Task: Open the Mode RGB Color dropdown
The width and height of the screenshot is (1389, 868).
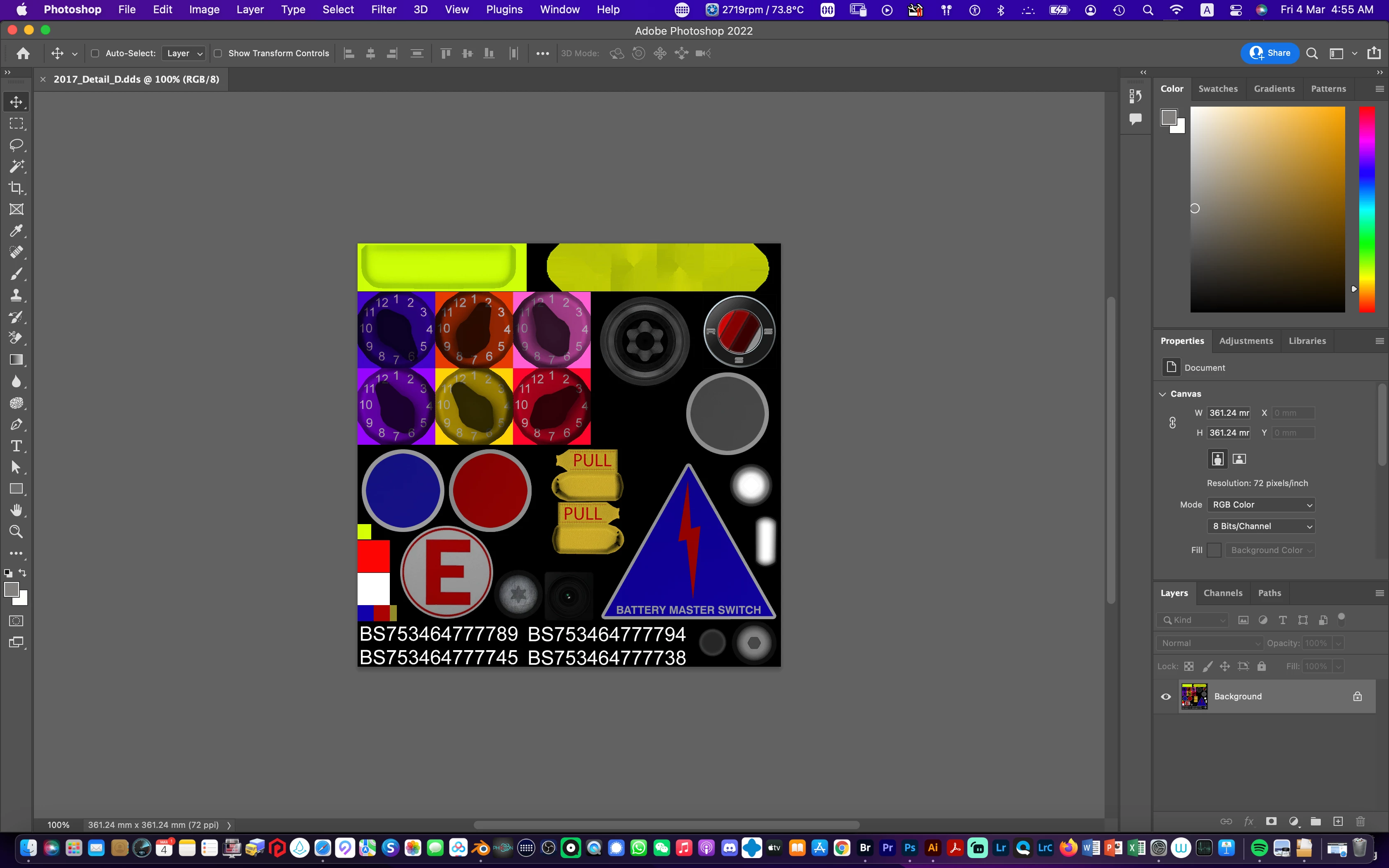Action: [1261, 505]
